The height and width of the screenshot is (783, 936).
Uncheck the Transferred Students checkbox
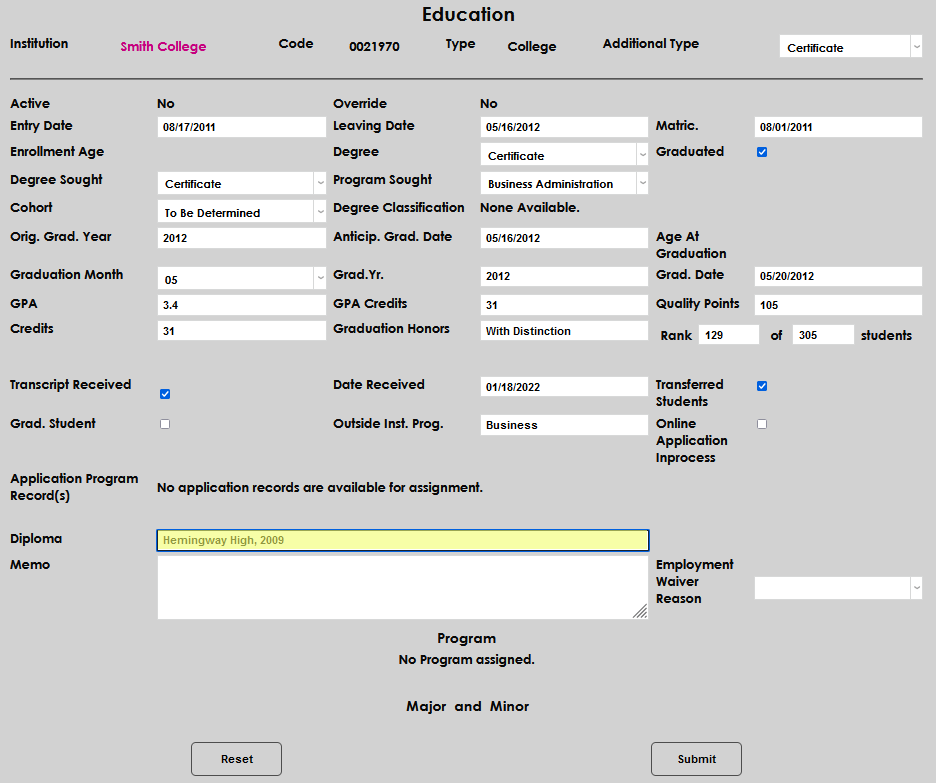[x=762, y=386]
